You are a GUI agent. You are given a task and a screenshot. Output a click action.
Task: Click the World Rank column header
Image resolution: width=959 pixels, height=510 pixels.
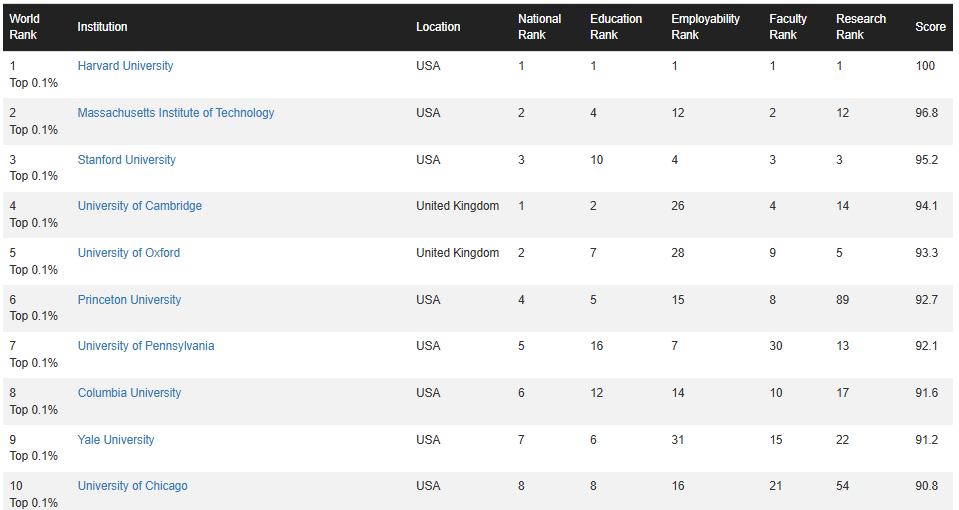(24, 27)
